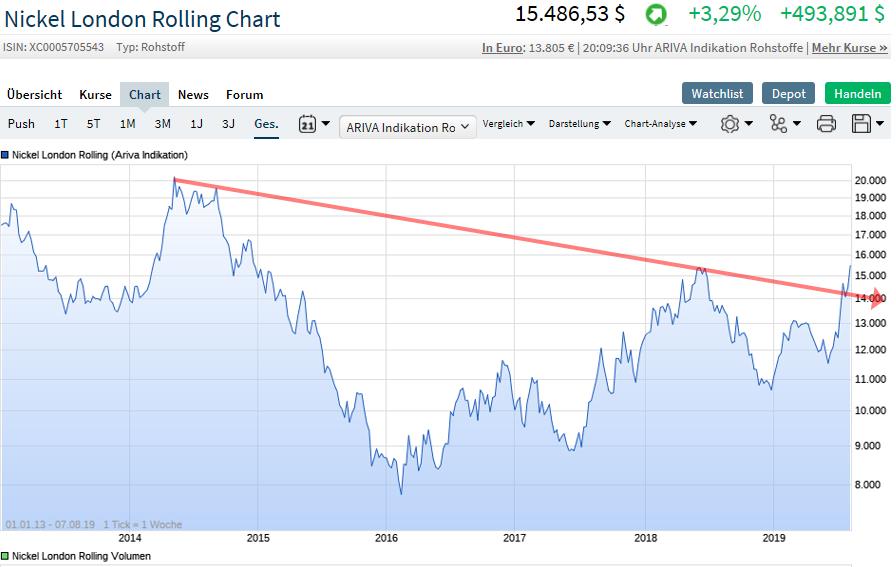
Task: Open the Darstellung display dropdown
Action: click(x=580, y=124)
